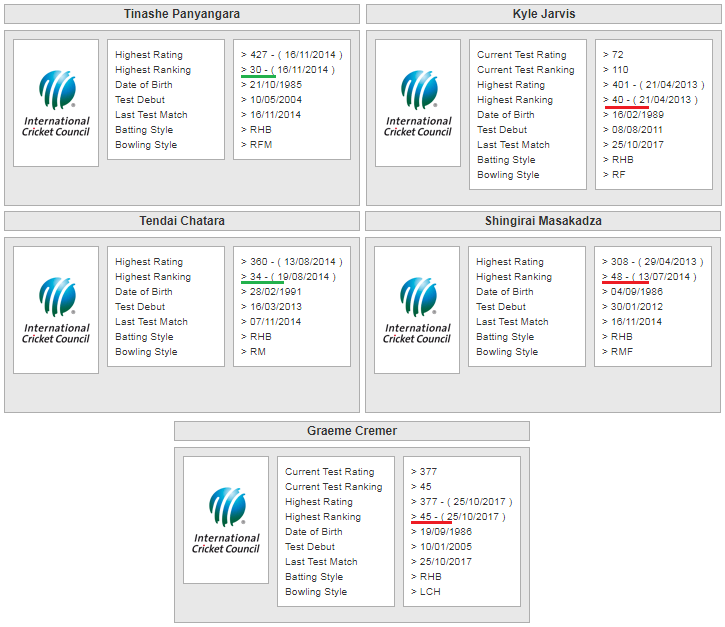Select the Tinashe Panyangara name header

(x=182, y=14)
